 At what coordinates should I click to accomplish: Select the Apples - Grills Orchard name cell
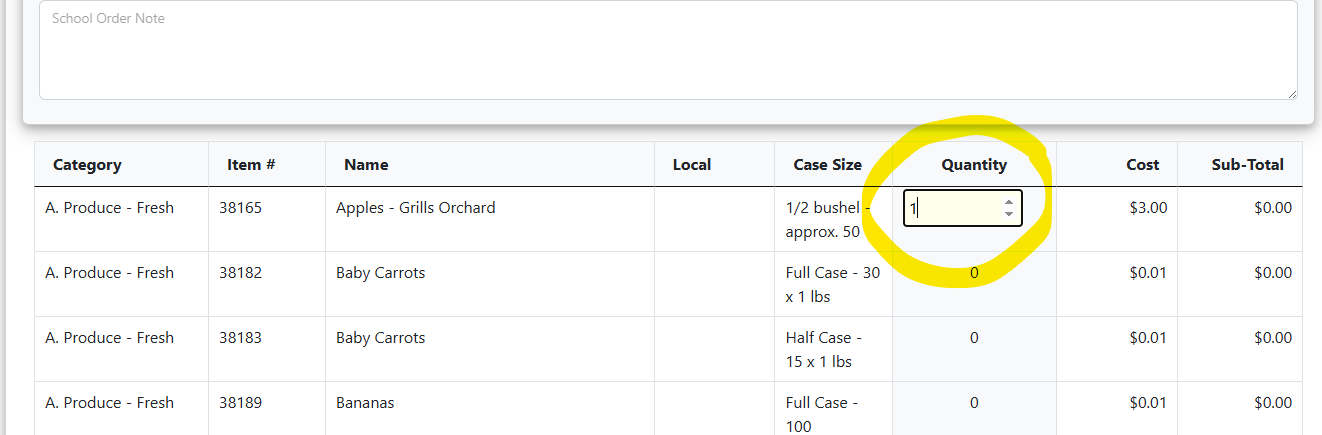coord(415,208)
